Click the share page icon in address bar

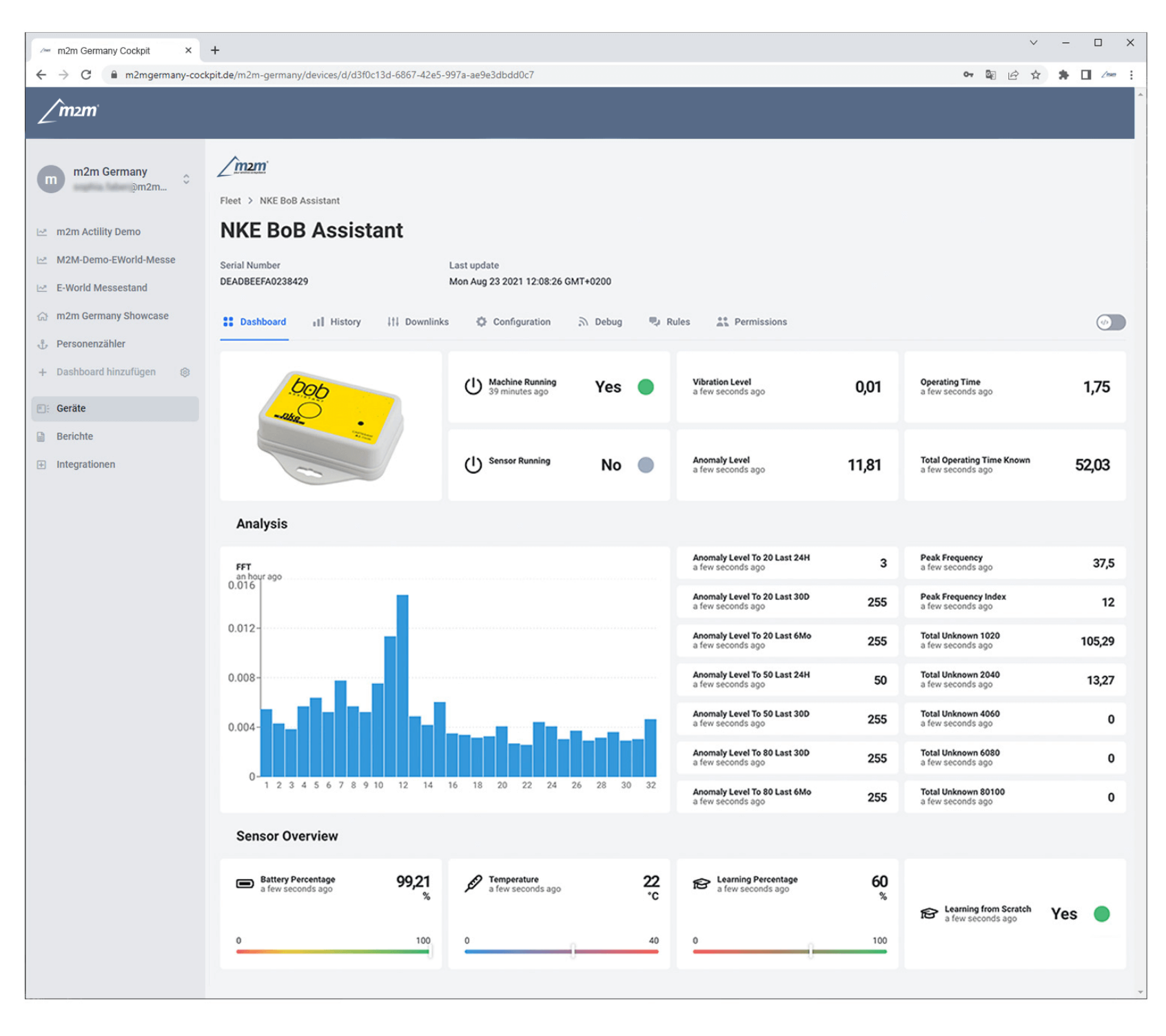tap(1012, 75)
